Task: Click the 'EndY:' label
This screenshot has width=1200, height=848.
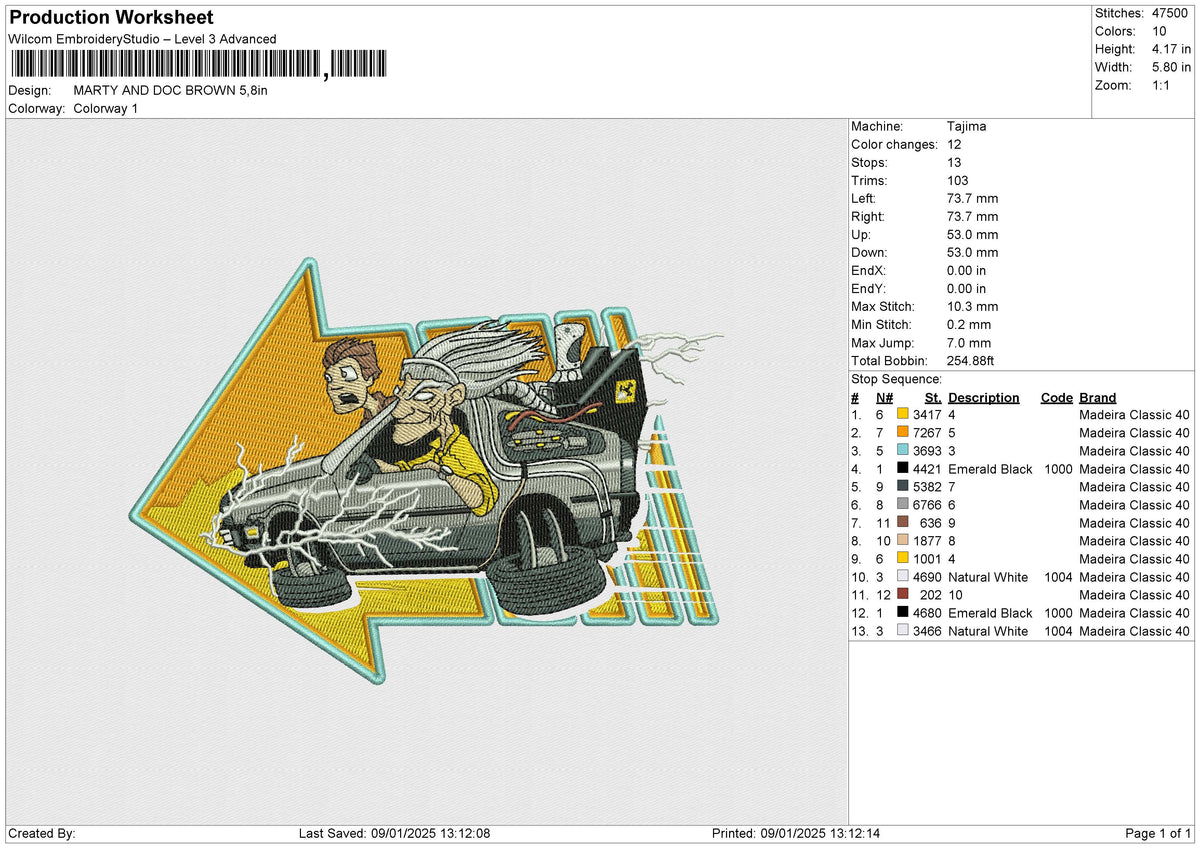Action: pos(868,288)
